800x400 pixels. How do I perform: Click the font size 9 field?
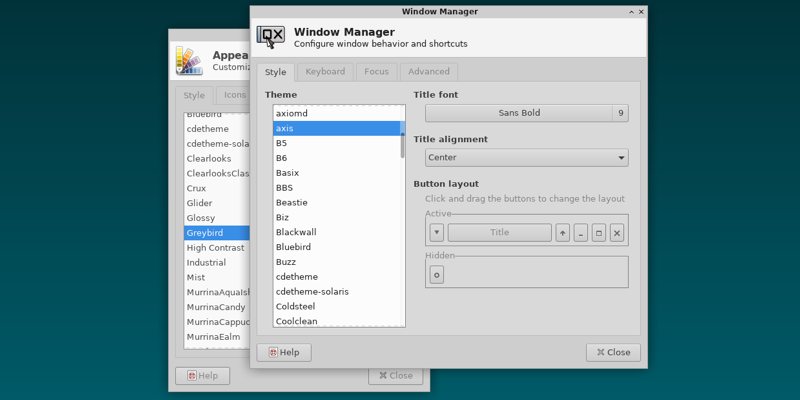tap(620, 113)
